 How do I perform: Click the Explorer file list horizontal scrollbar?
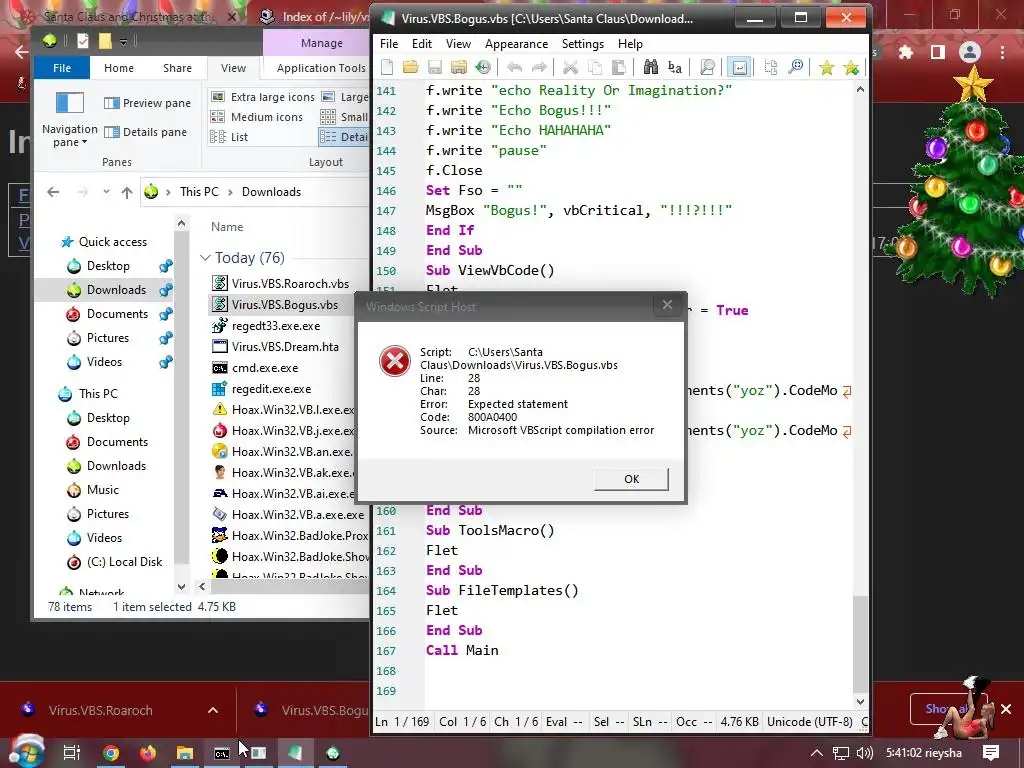click(x=290, y=586)
